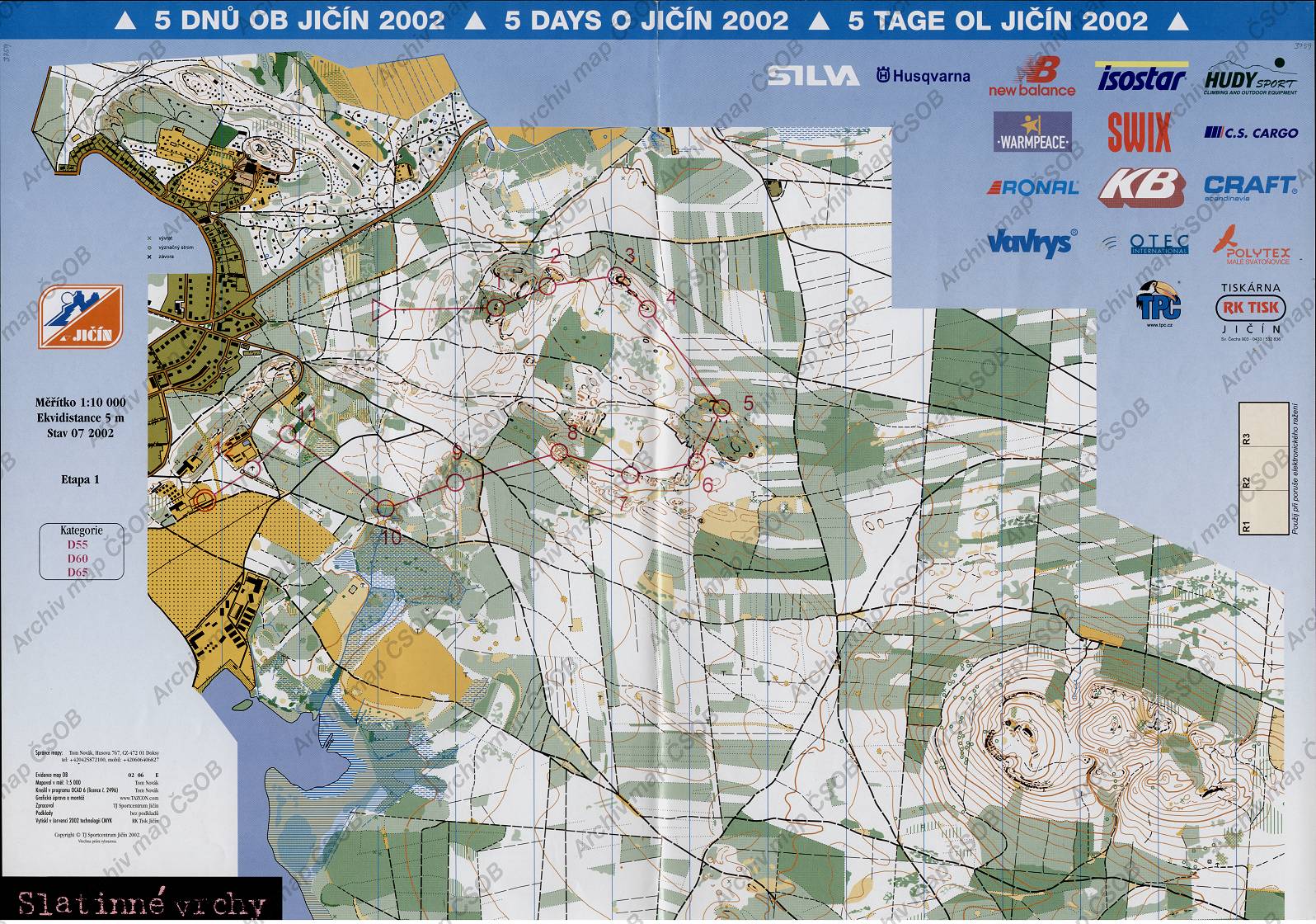This screenshot has width=1316, height=924.
Task: Select the finish double circle marker
Action: 204,499
